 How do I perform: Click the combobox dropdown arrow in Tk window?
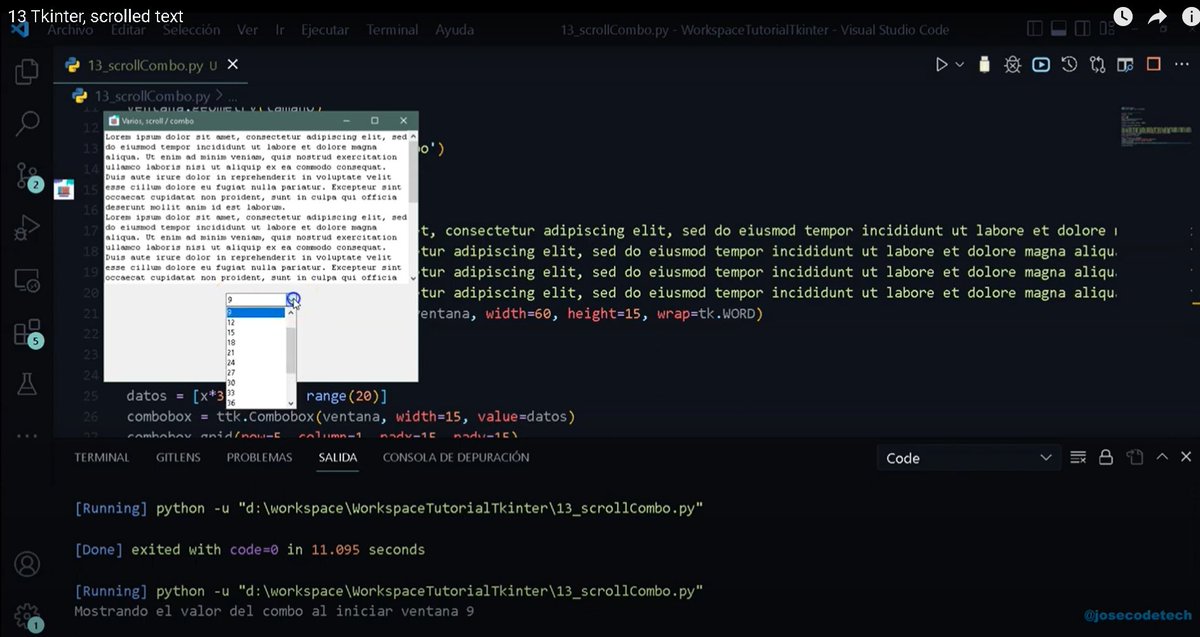(x=293, y=299)
